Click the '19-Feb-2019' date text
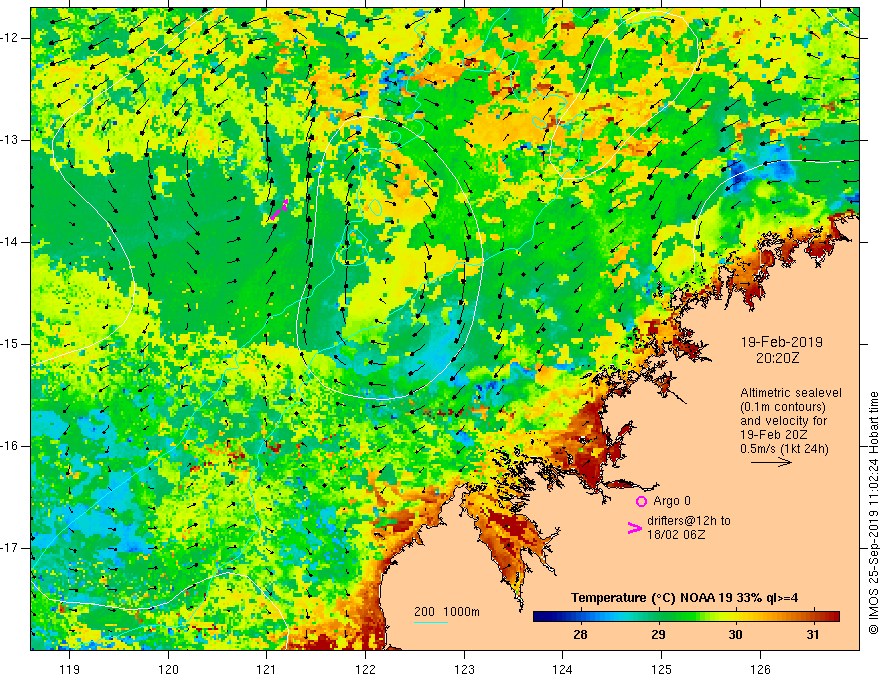Viewport: 880px width, 680px height. [x=781, y=342]
